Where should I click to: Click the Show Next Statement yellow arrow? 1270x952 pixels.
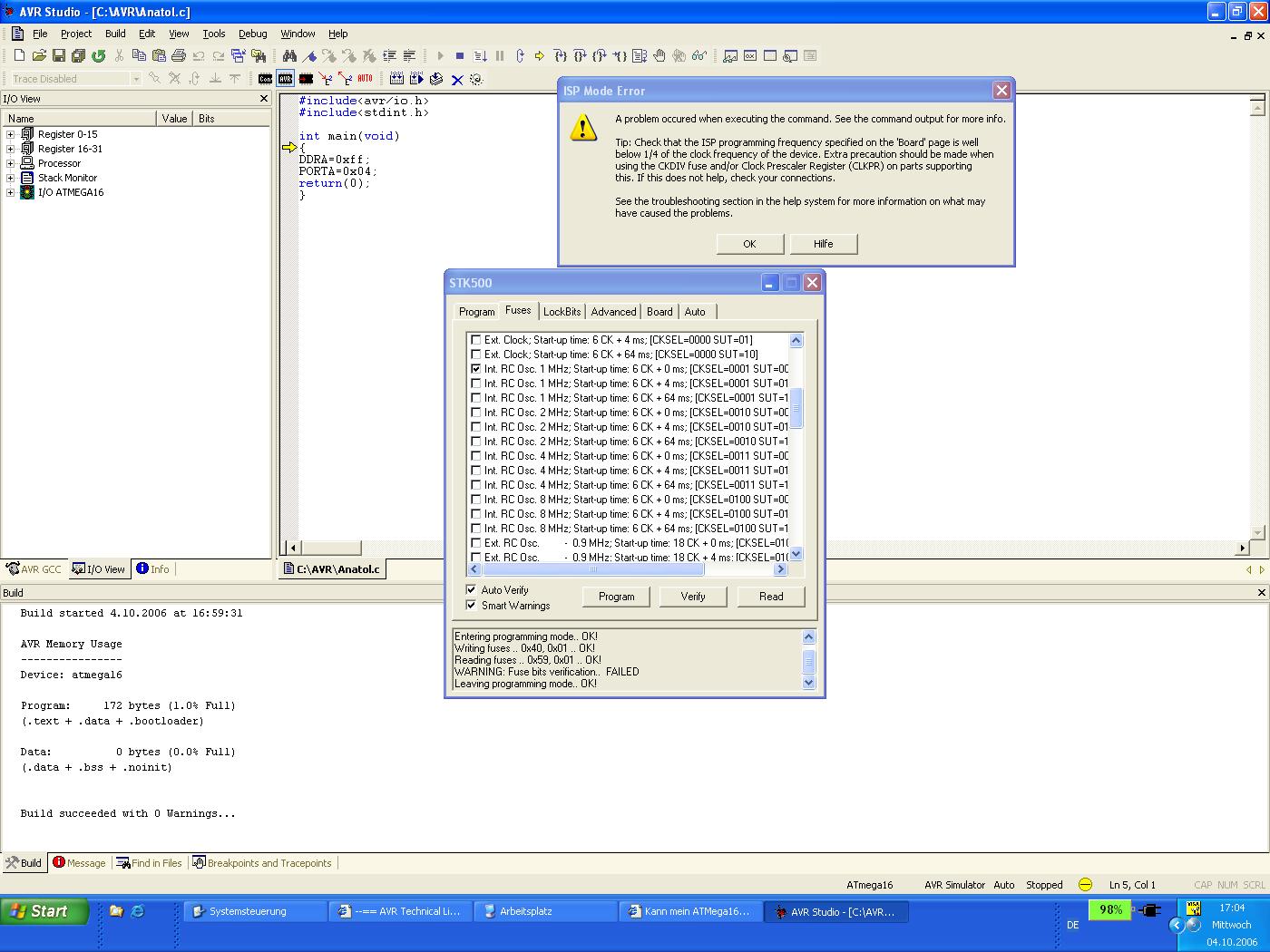click(x=539, y=55)
